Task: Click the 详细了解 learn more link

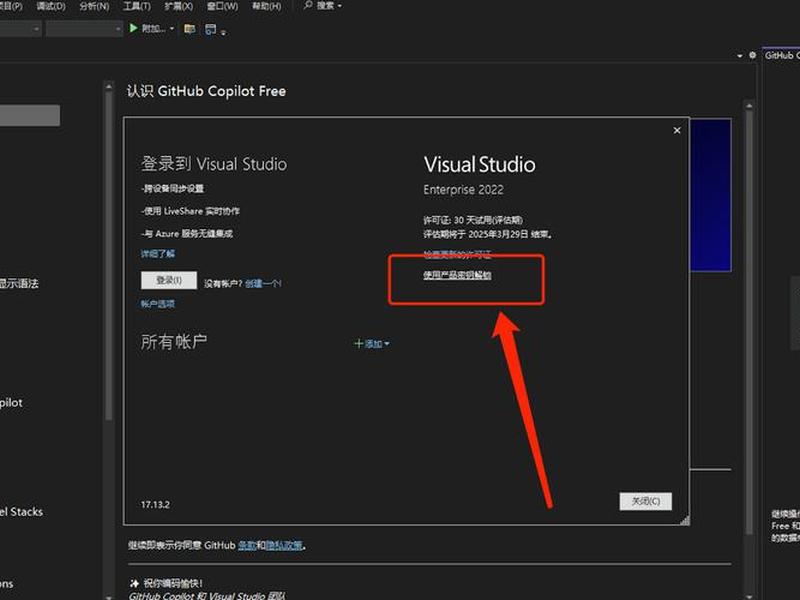Action: pyautogui.click(x=158, y=254)
